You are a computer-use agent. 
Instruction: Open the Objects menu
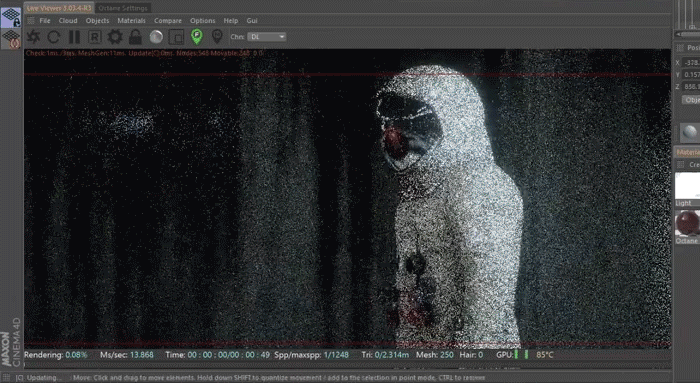97,21
